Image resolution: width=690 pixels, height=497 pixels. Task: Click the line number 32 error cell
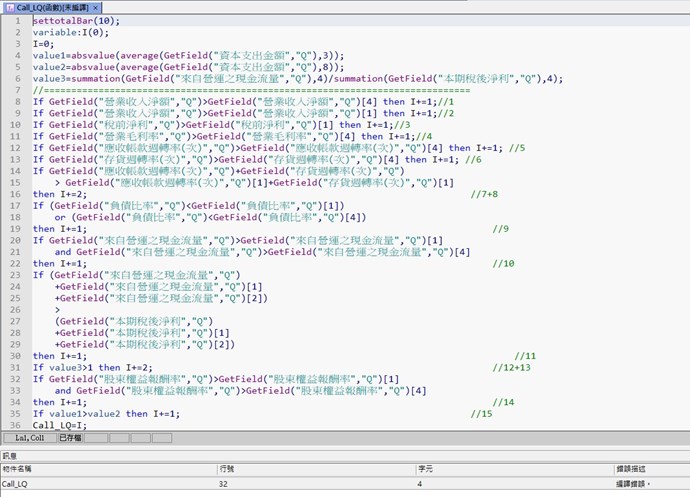223,483
